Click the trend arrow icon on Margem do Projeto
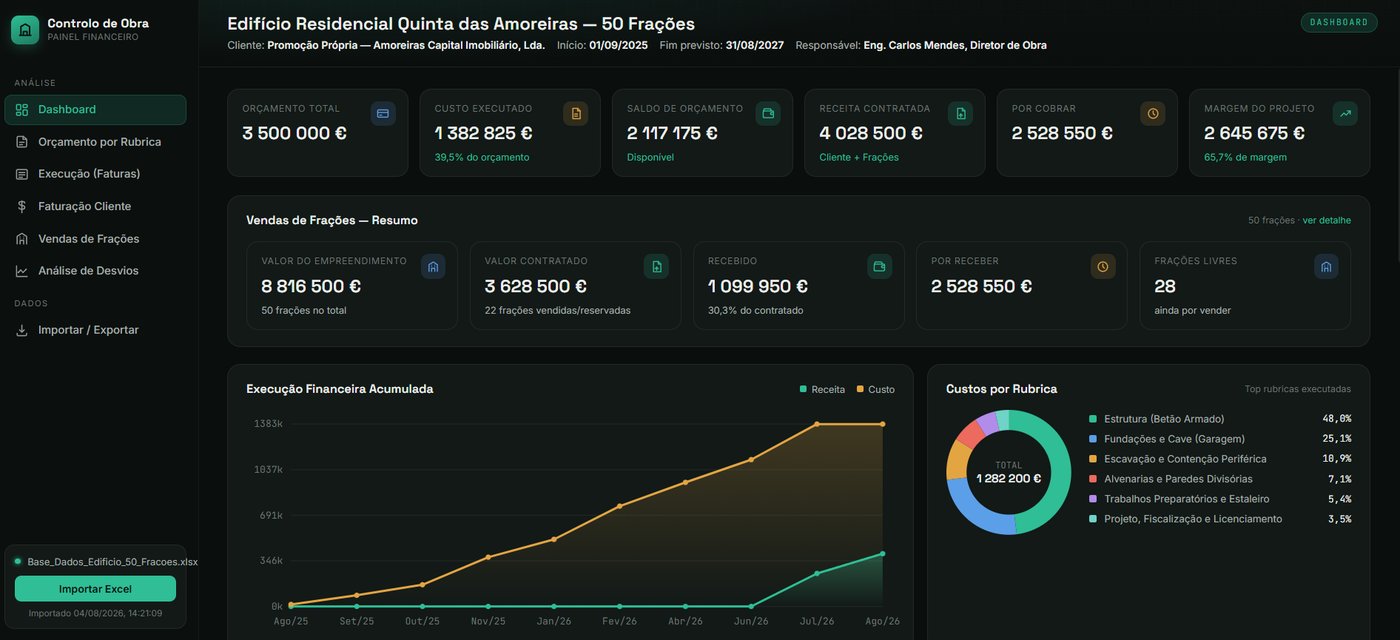Viewport: 1400px width, 640px height. [x=1345, y=114]
